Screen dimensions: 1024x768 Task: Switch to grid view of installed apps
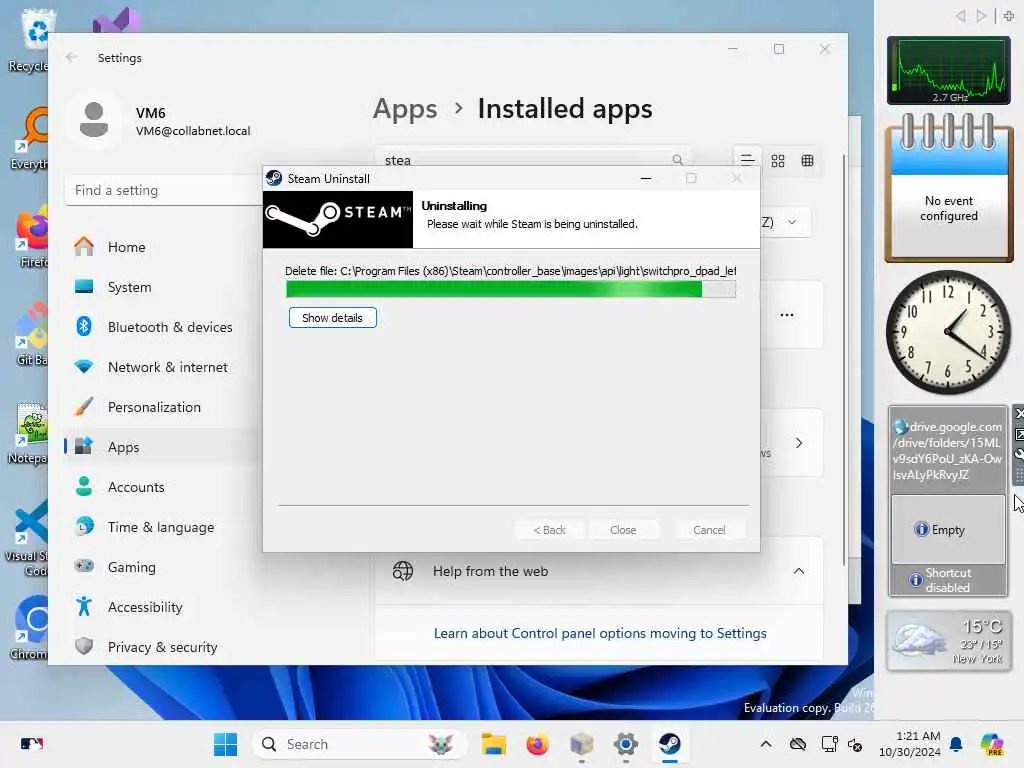(778, 160)
